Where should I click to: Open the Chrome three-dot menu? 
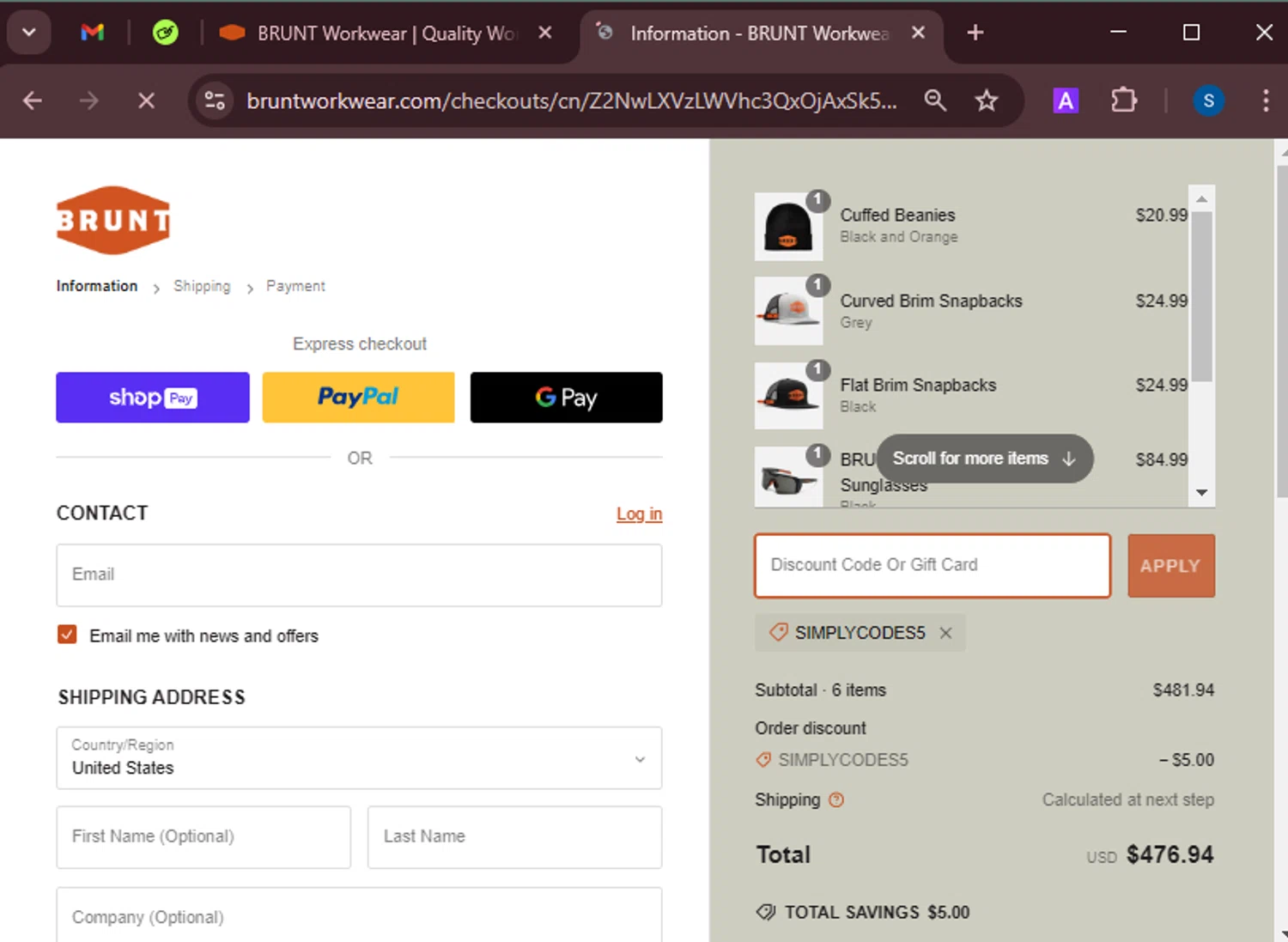(x=1266, y=101)
